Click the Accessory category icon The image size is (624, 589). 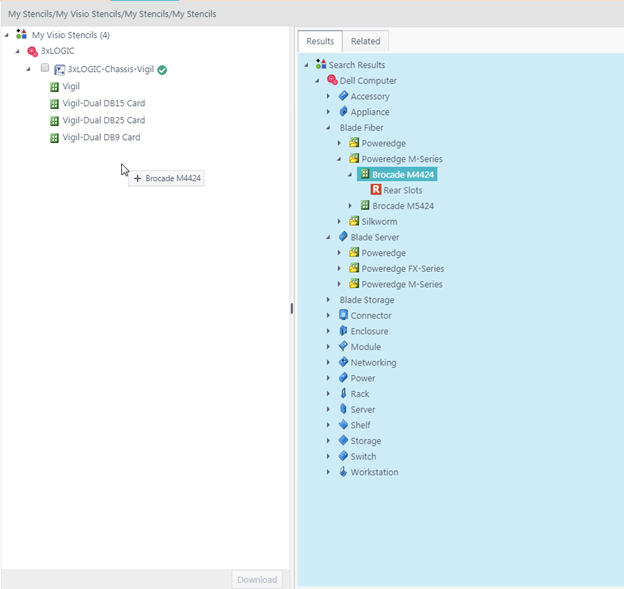[343, 96]
